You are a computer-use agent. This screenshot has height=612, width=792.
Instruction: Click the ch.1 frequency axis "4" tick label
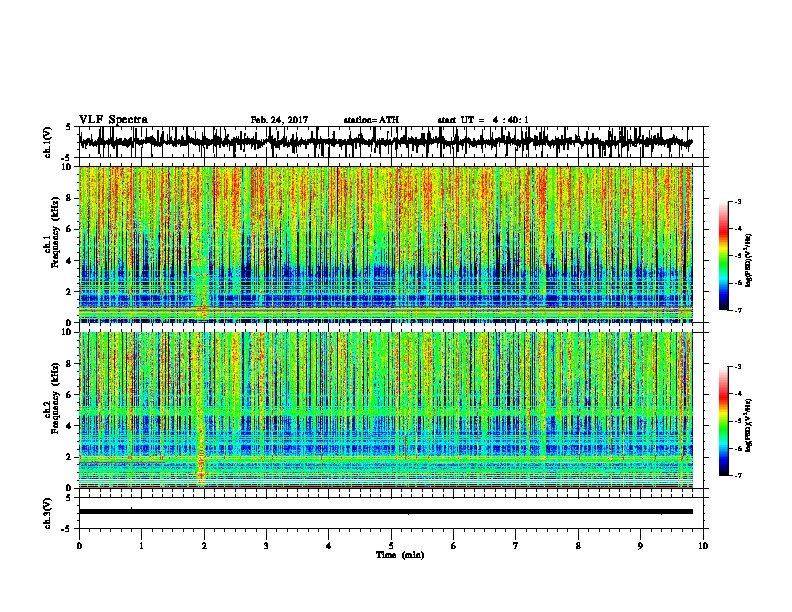[x=70, y=261]
